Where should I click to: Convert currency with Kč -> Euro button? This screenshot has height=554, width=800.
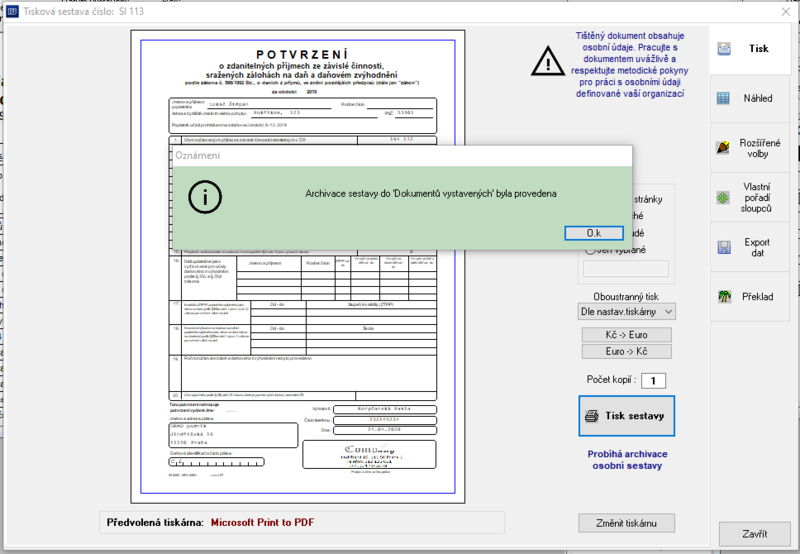tap(627, 335)
